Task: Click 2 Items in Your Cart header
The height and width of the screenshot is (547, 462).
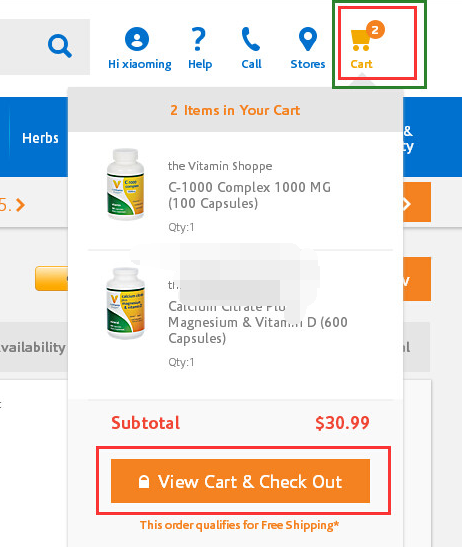Action: tap(235, 110)
